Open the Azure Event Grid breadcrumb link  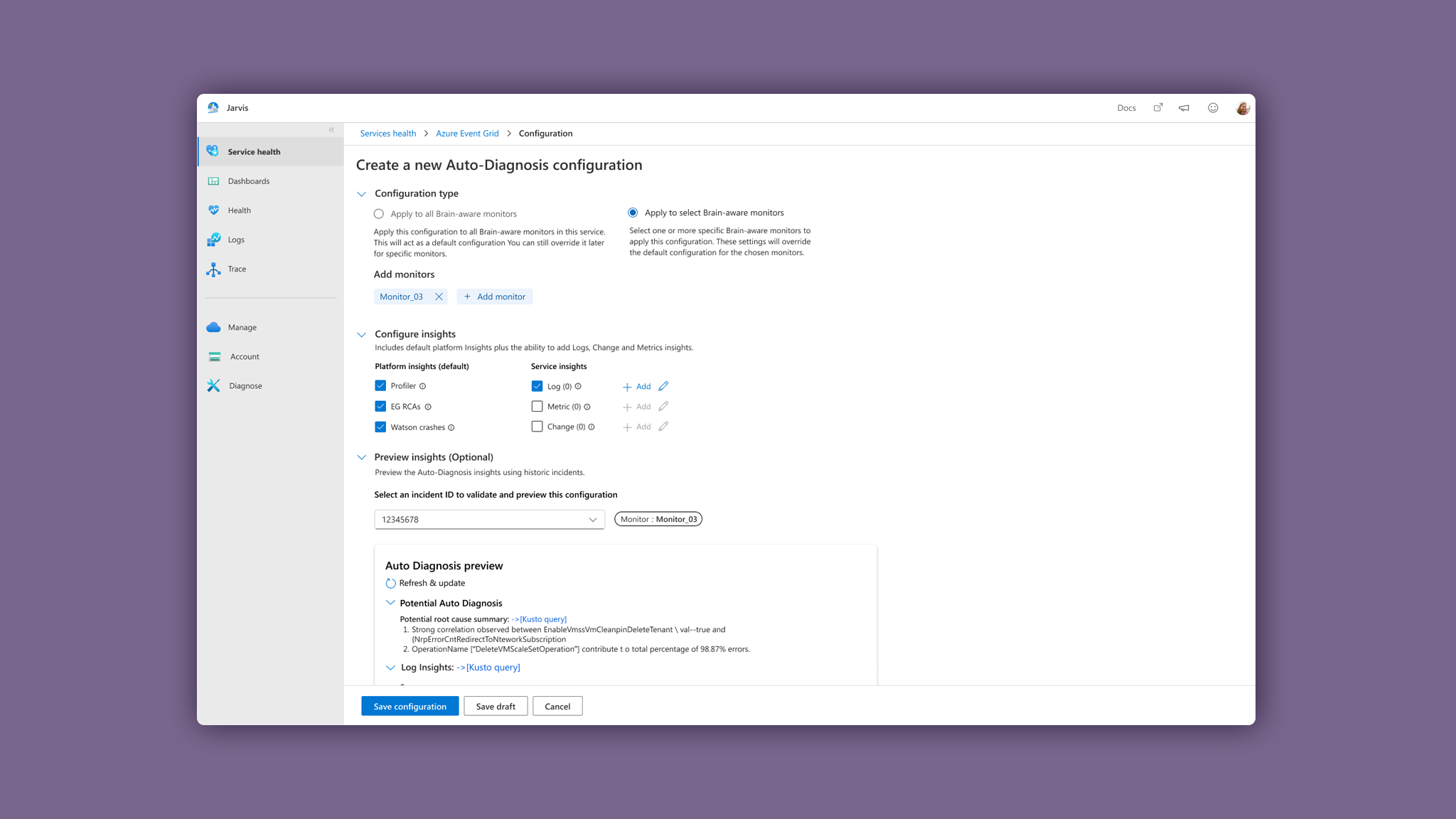[x=467, y=134]
